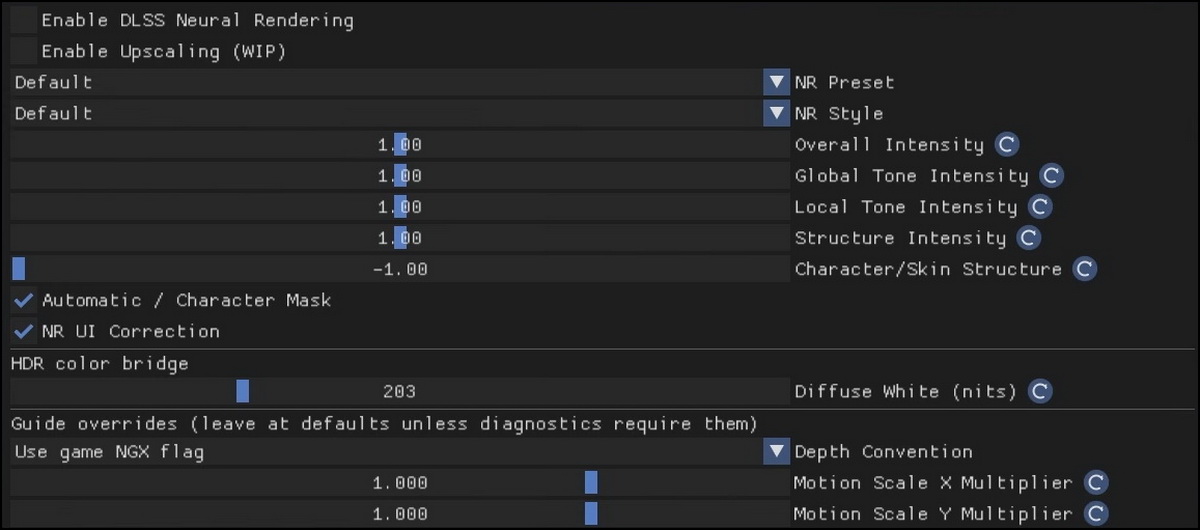Click the NR Preset combo showing Default
The image size is (1200, 530).
400,82
